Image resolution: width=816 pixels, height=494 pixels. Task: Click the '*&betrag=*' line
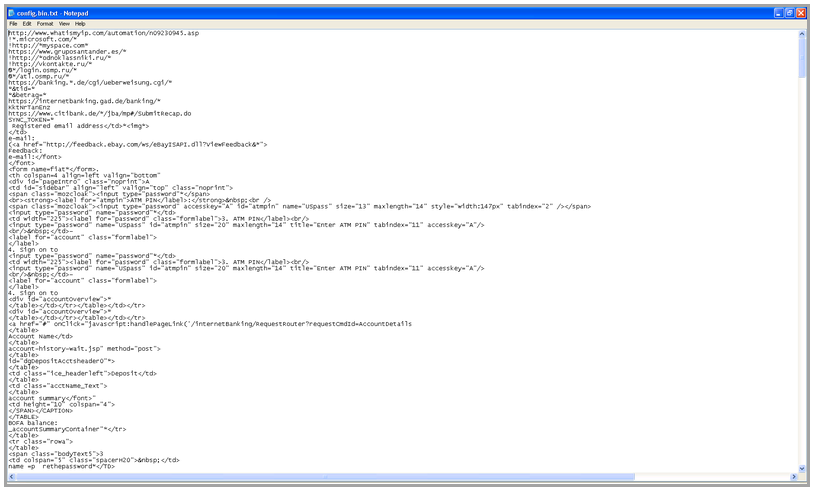click(x=27, y=95)
